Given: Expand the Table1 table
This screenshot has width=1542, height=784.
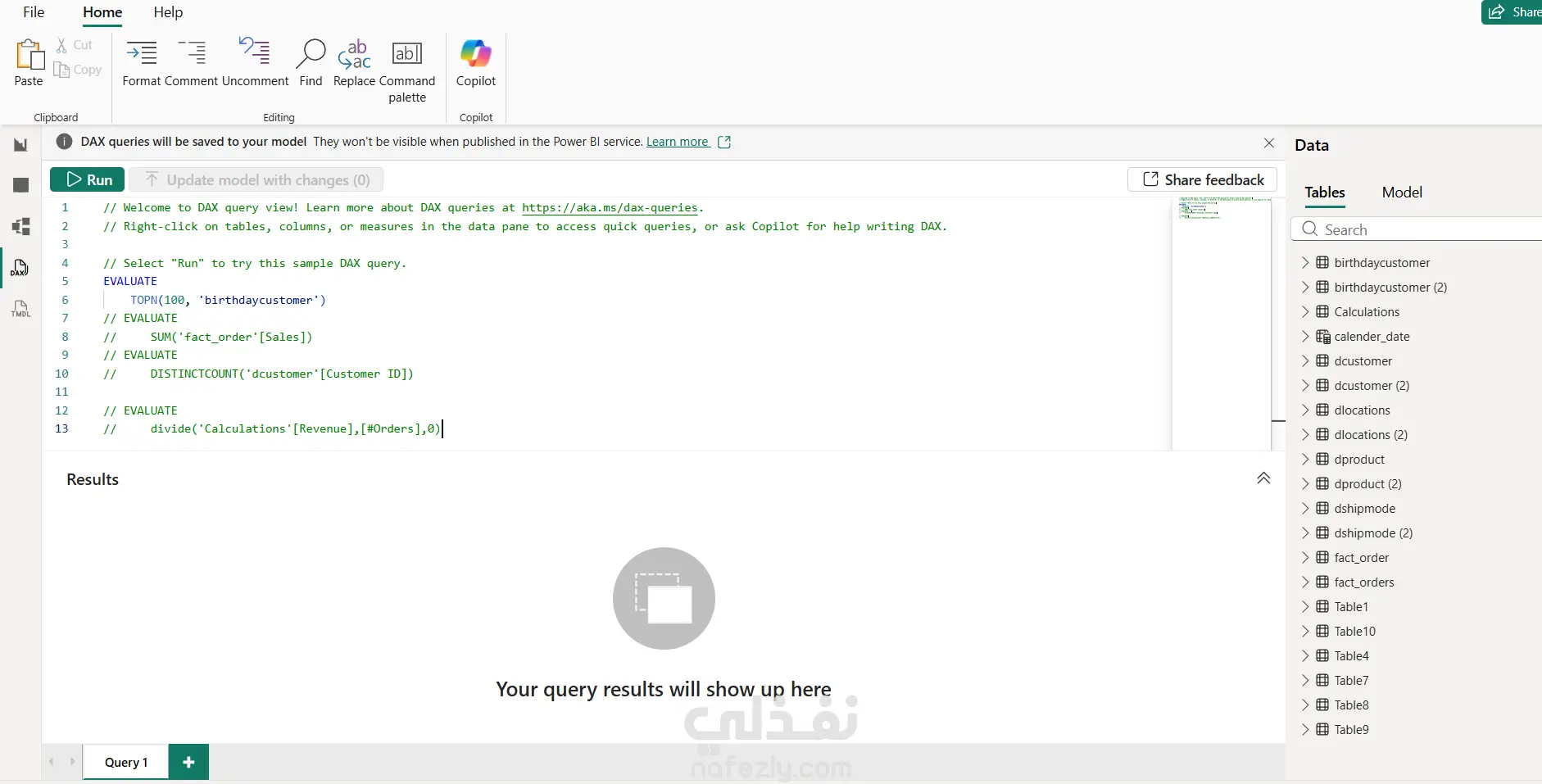Looking at the screenshot, I should coord(1305,606).
